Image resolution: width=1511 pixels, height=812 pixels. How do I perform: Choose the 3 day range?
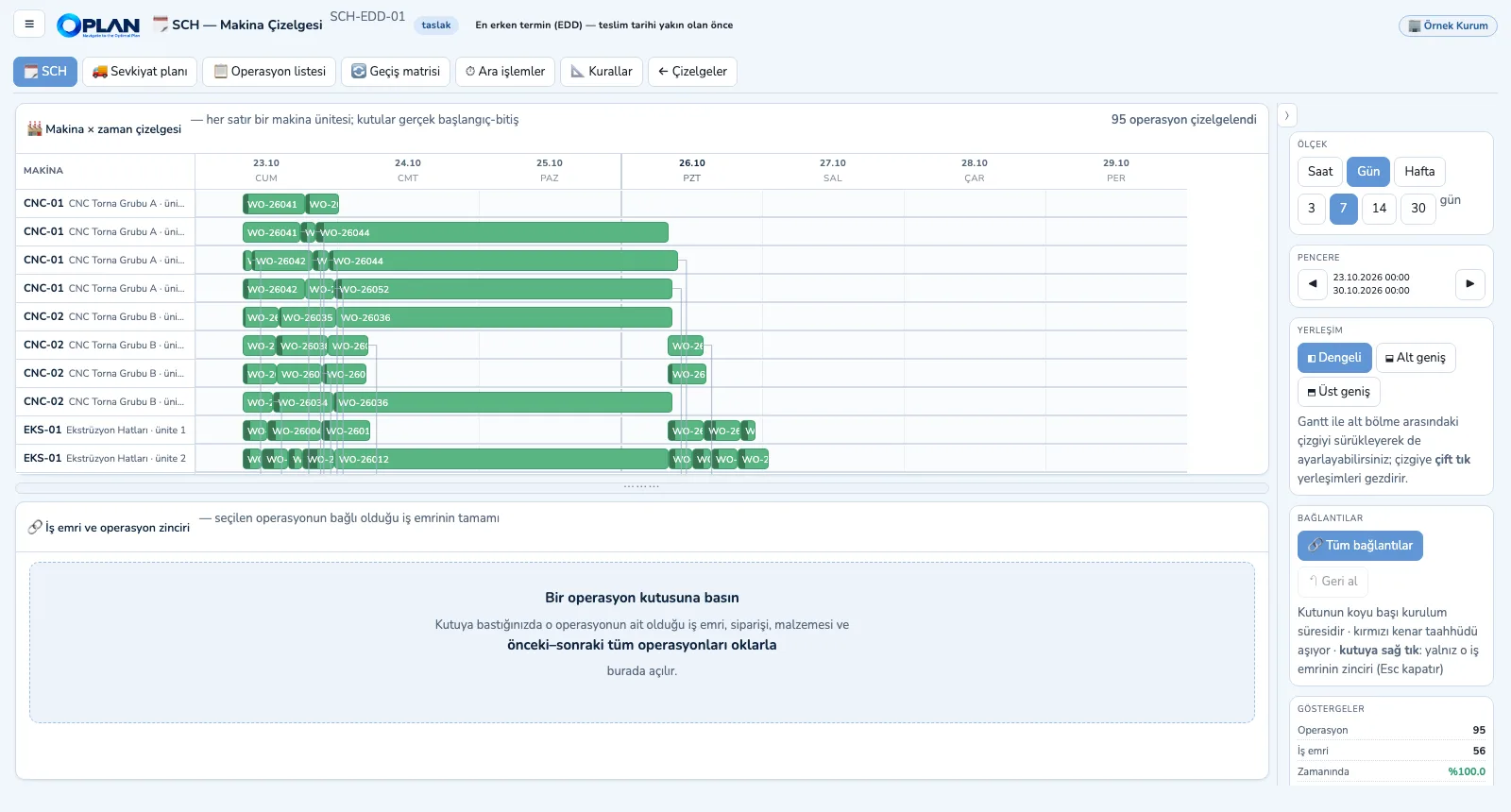click(1311, 209)
